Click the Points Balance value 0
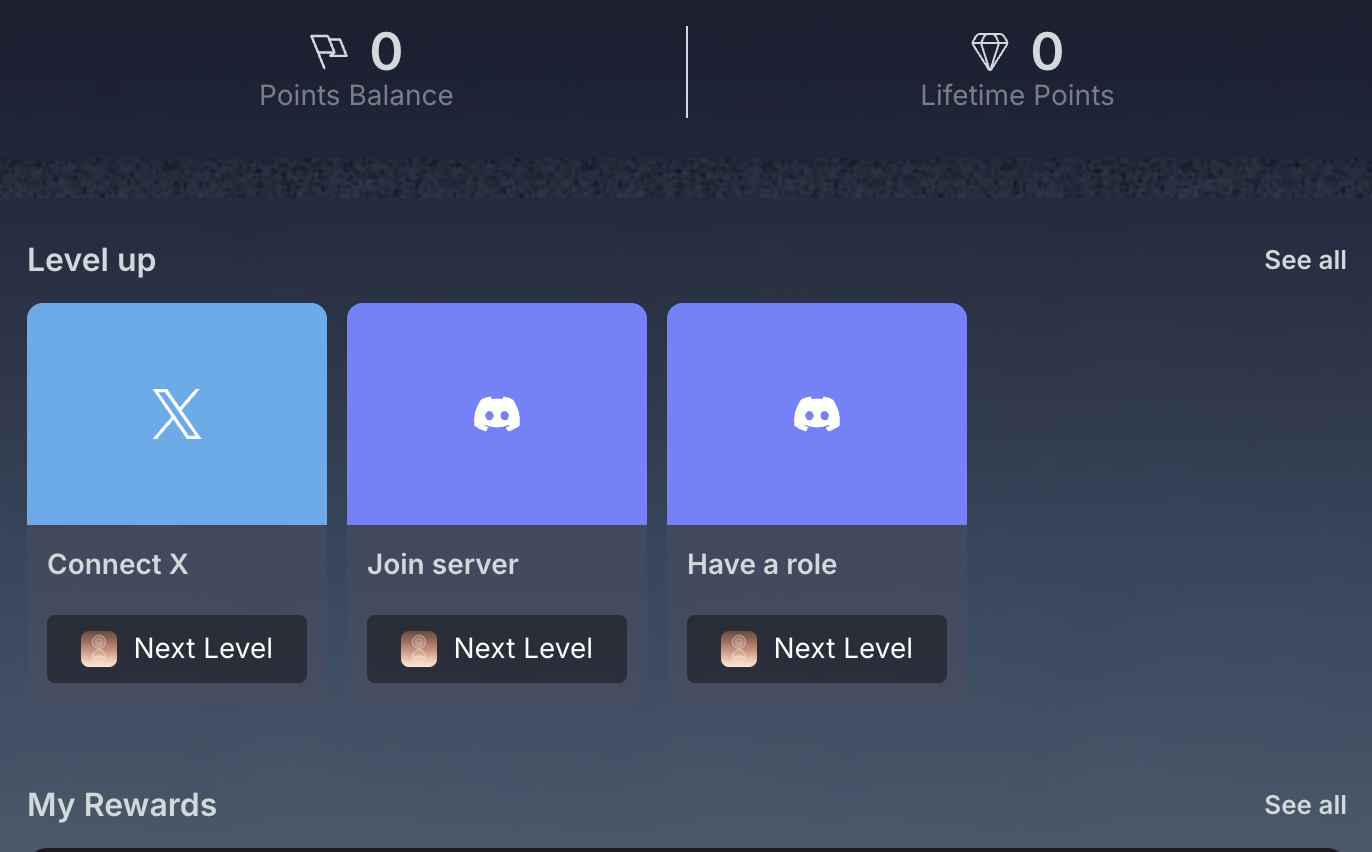Screen dimensions: 1372x852 click(x=386, y=51)
